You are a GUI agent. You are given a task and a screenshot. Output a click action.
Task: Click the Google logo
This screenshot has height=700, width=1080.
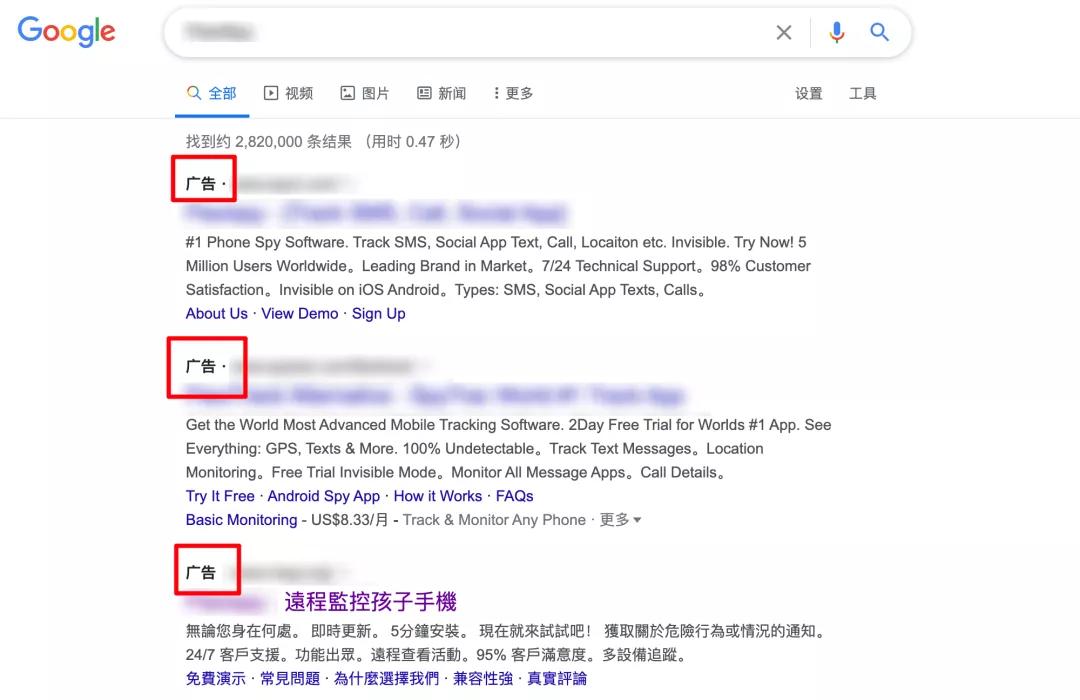(x=66, y=31)
